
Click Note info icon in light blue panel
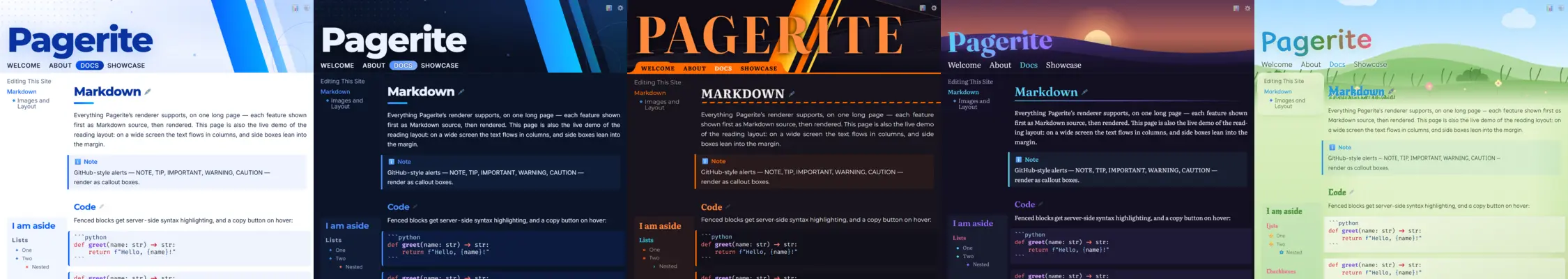pos(78,162)
